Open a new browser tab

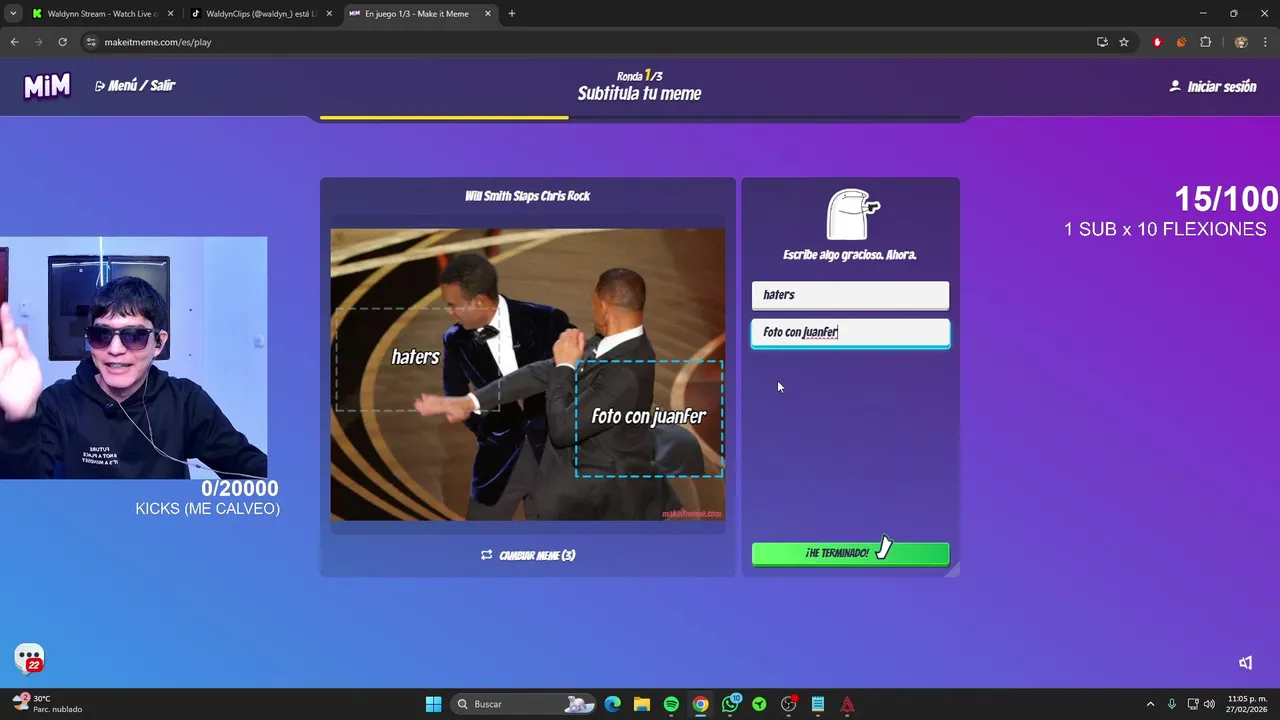point(511,14)
